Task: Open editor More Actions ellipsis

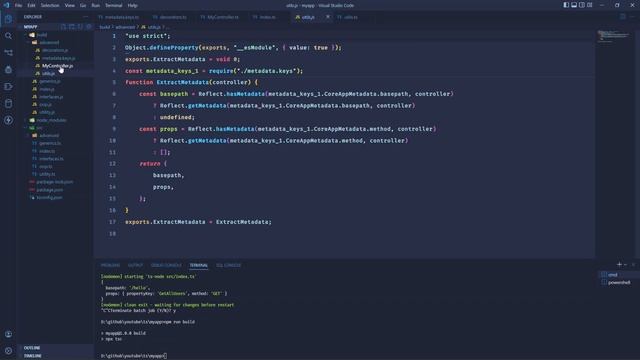Action: [x=632, y=17]
